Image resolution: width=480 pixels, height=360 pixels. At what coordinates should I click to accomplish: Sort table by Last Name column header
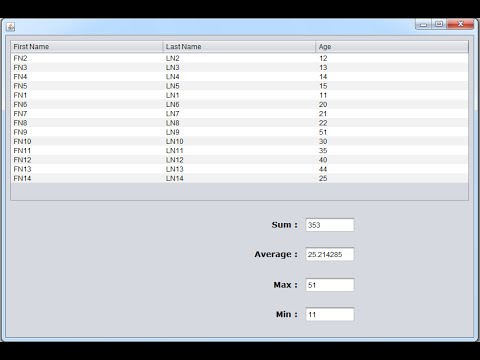[239, 47]
